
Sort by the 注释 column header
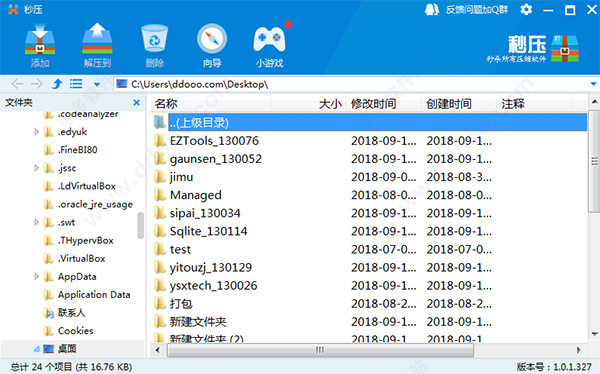point(535,104)
